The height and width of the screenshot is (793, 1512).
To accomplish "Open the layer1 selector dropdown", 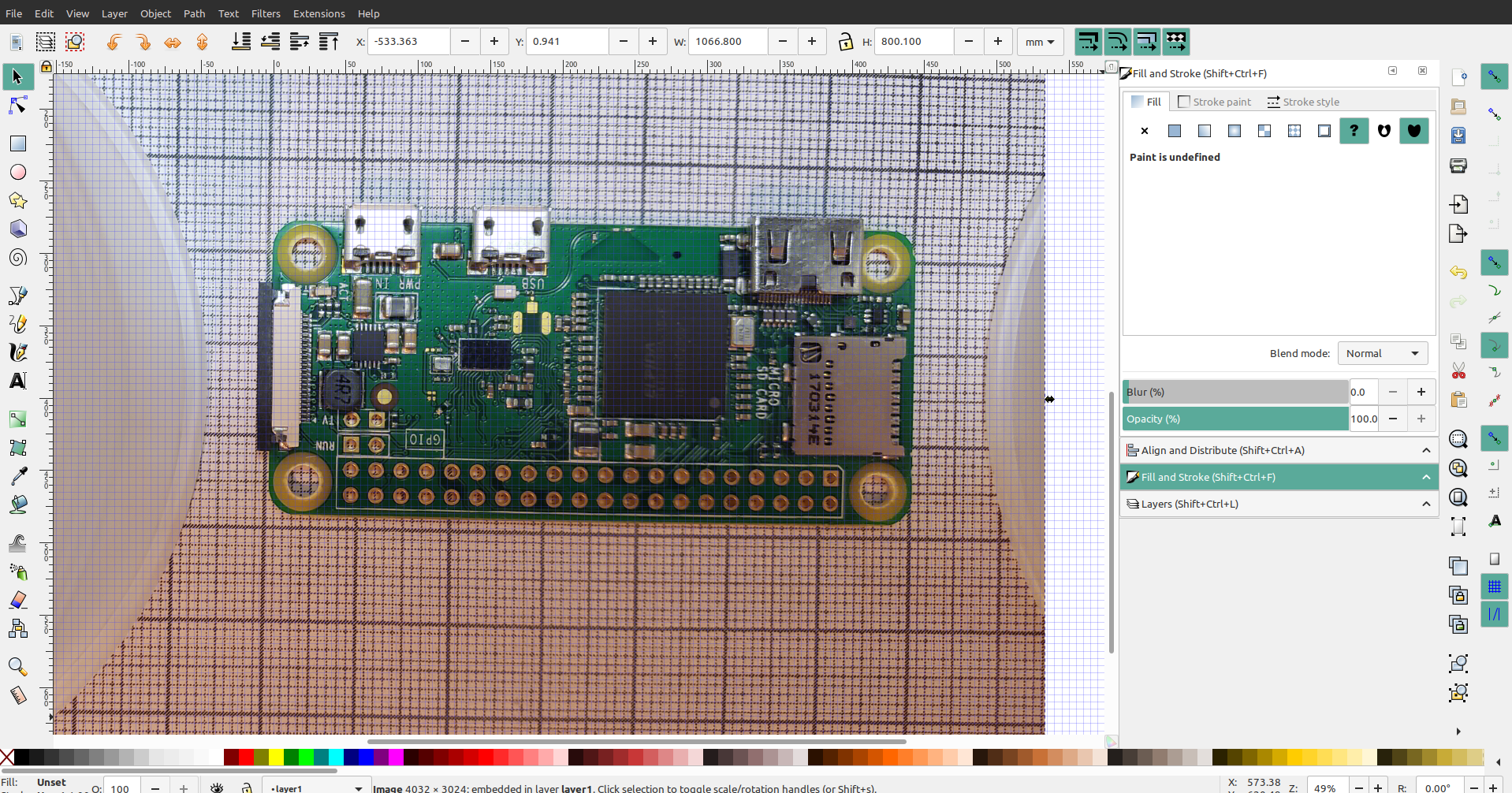I will (315, 787).
